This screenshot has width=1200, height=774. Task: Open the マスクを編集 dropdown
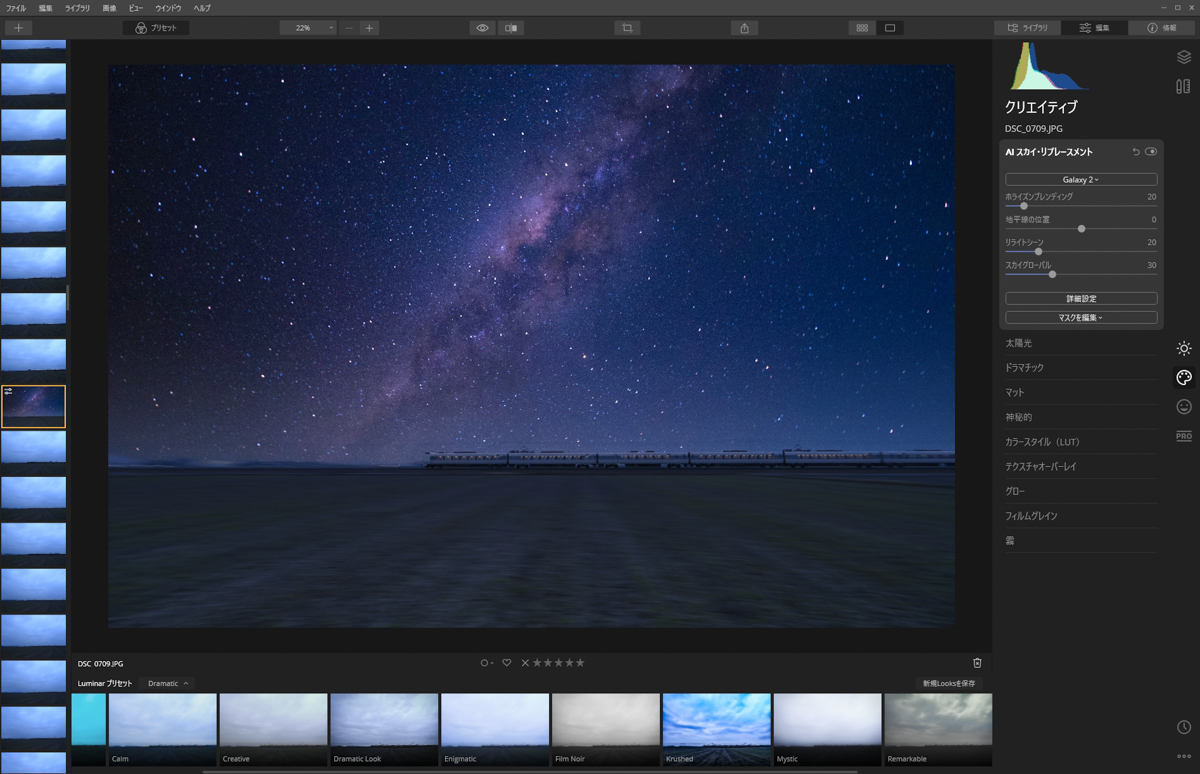click(x=1081, y=318)
